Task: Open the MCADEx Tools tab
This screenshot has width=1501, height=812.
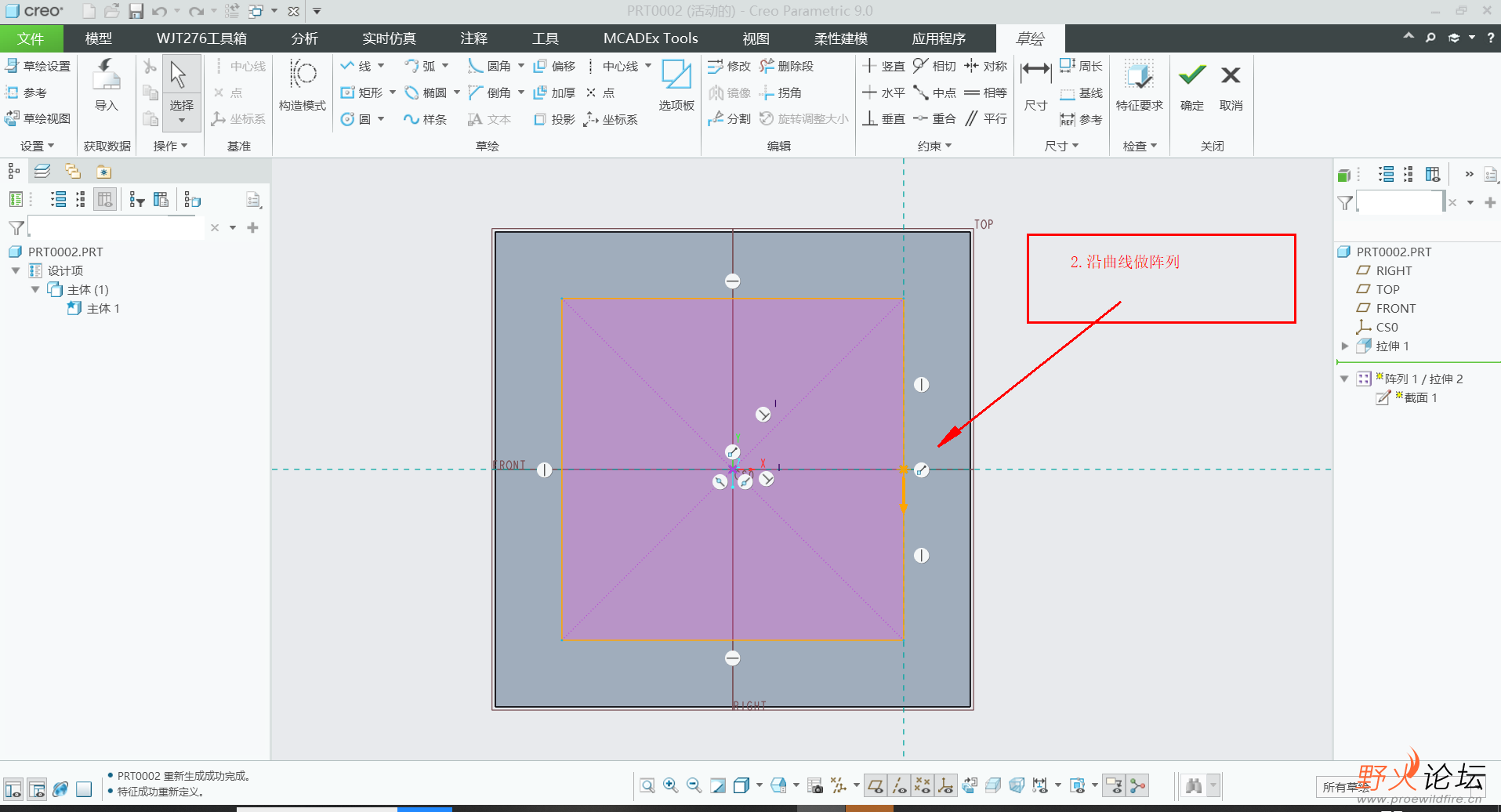Action: click(x=651, y=38)
